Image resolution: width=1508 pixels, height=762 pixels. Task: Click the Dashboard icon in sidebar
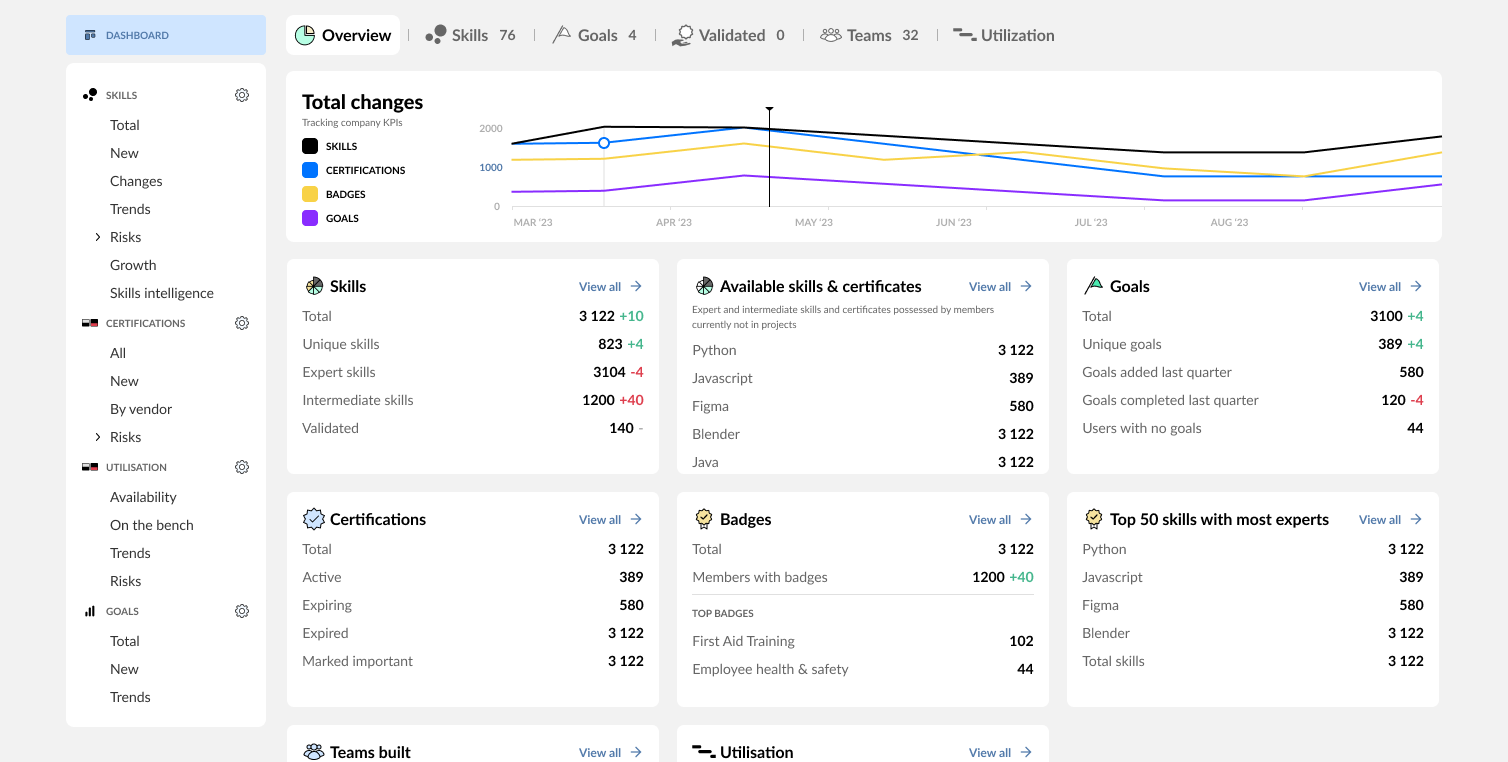click(x=90, y=35)
